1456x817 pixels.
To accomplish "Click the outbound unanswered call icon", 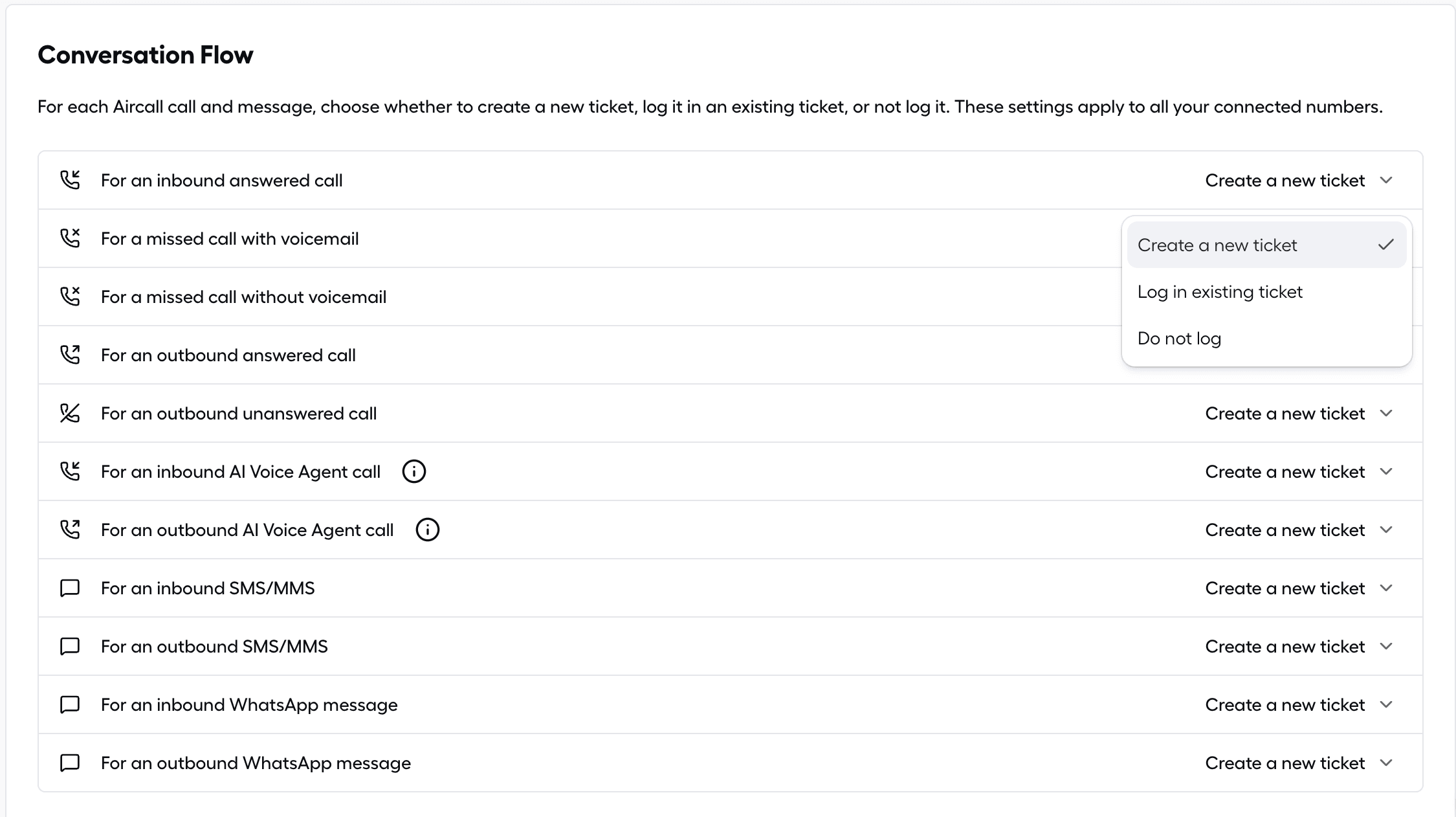I will point(70,413).
